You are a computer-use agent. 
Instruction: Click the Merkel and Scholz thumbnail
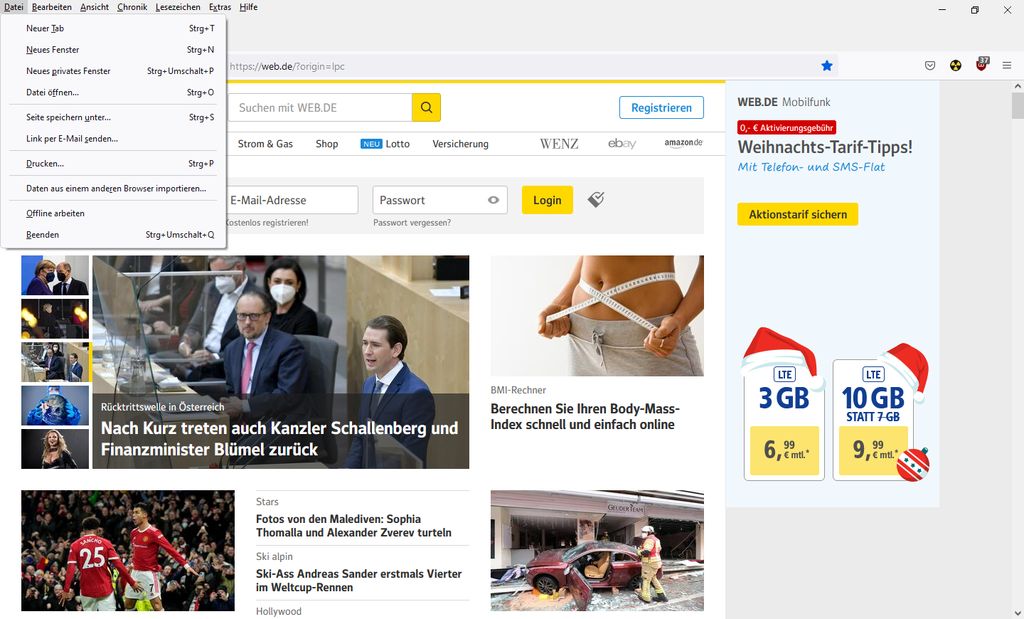(55, 275)
